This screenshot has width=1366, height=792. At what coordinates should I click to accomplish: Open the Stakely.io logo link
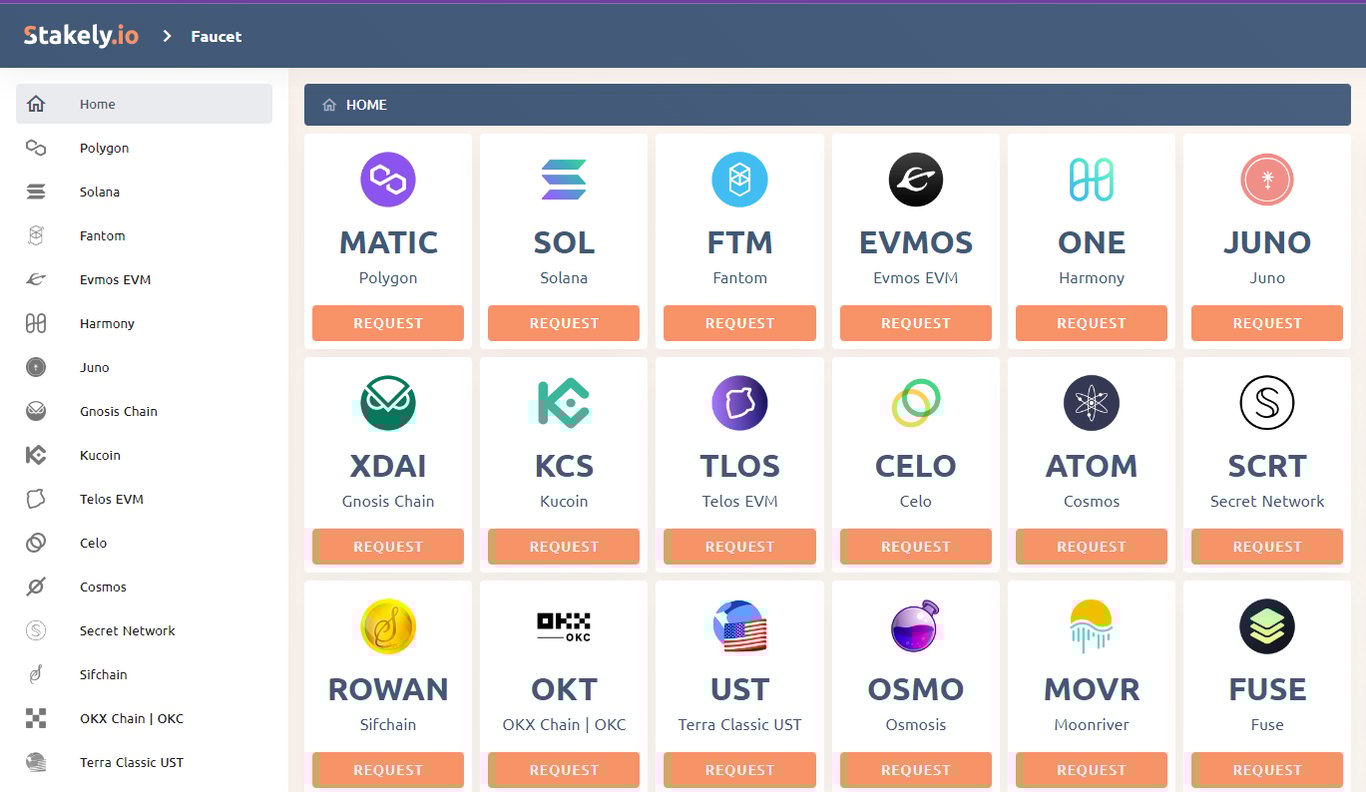point(81,36)
